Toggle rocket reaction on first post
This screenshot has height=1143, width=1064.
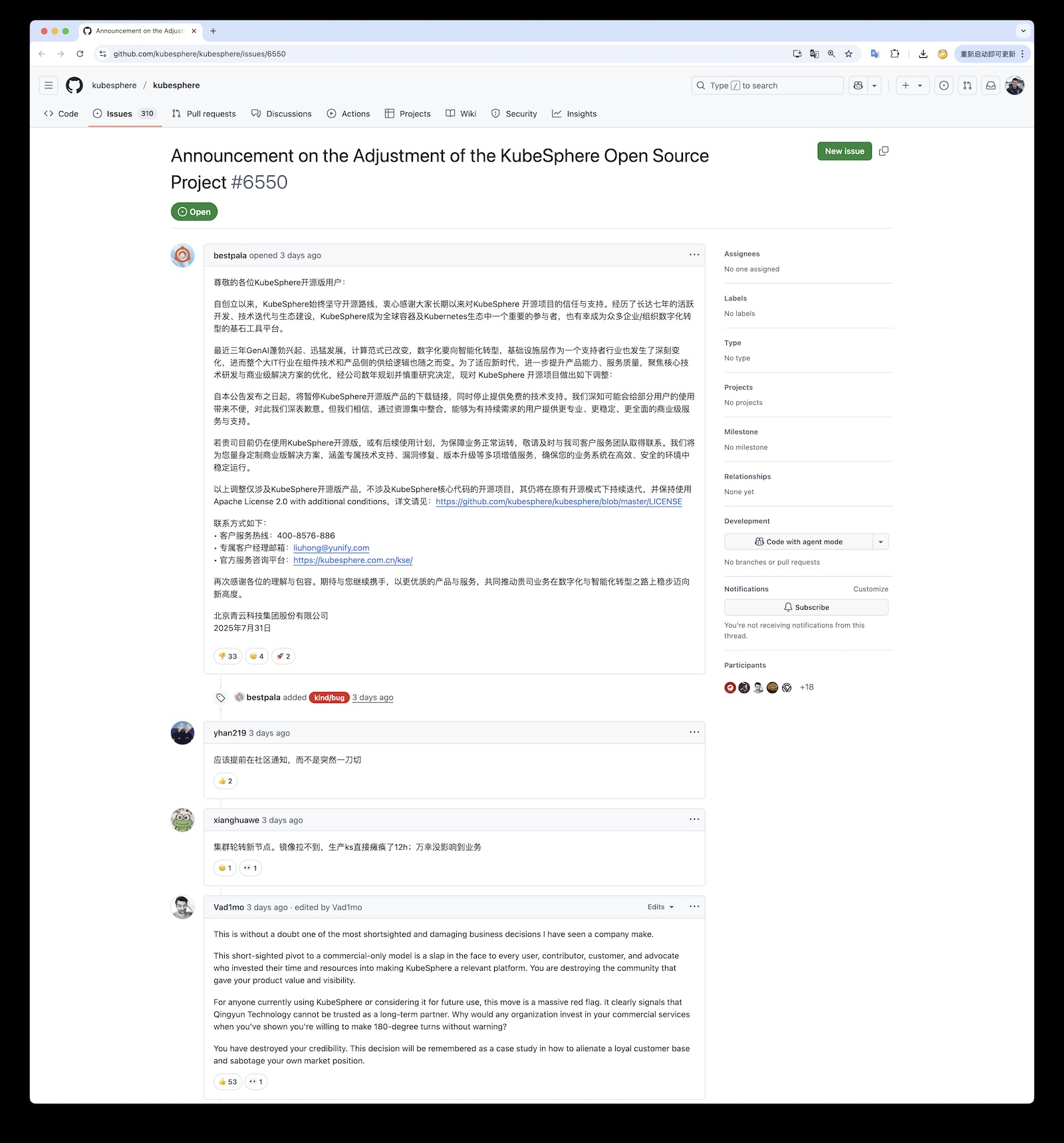click(x=283, y=656)
